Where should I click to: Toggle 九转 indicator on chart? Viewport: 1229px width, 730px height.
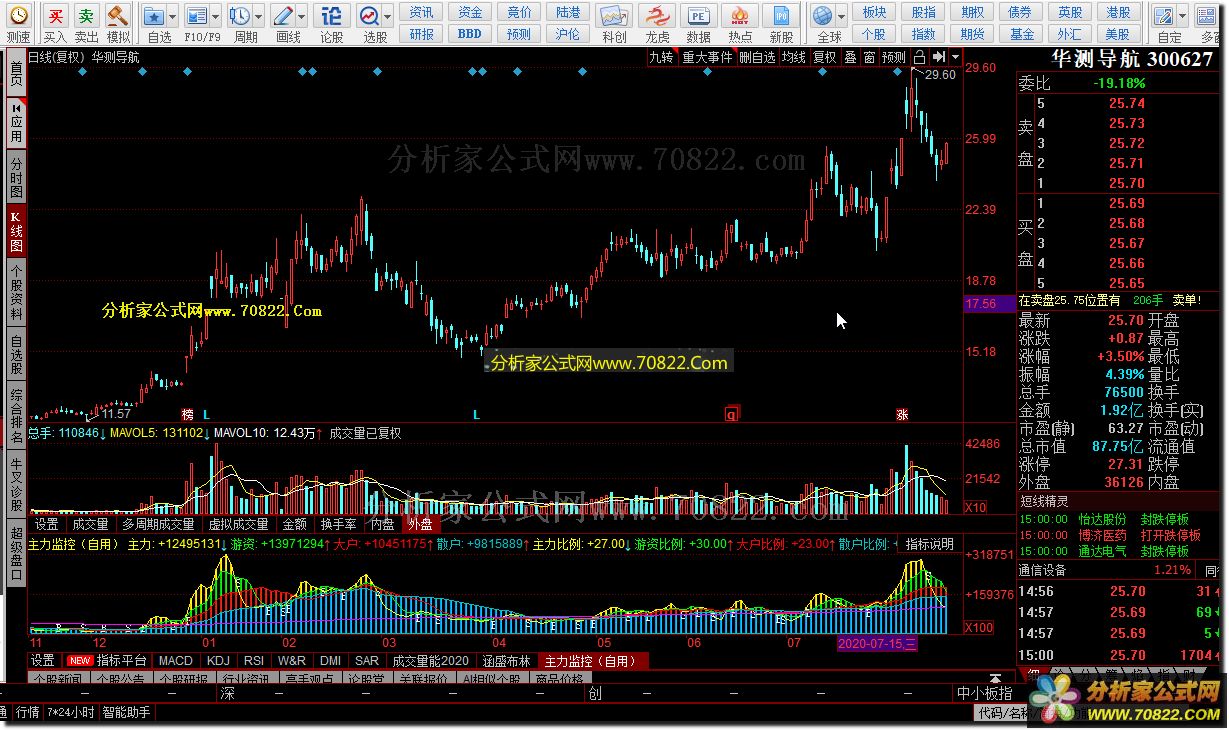[x=661, y=57]
